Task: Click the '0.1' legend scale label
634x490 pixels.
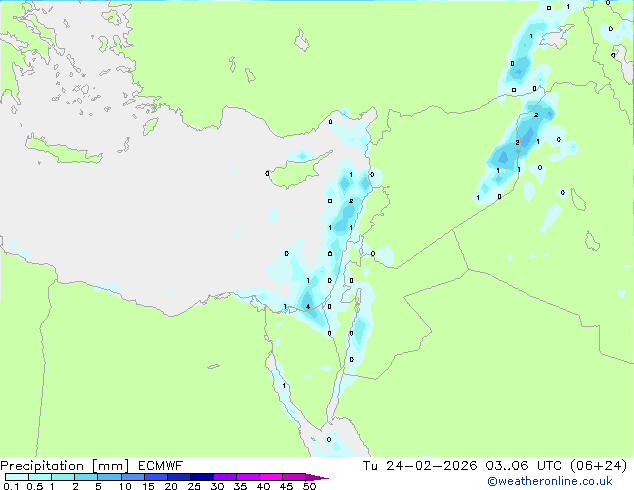Action: 11,486
